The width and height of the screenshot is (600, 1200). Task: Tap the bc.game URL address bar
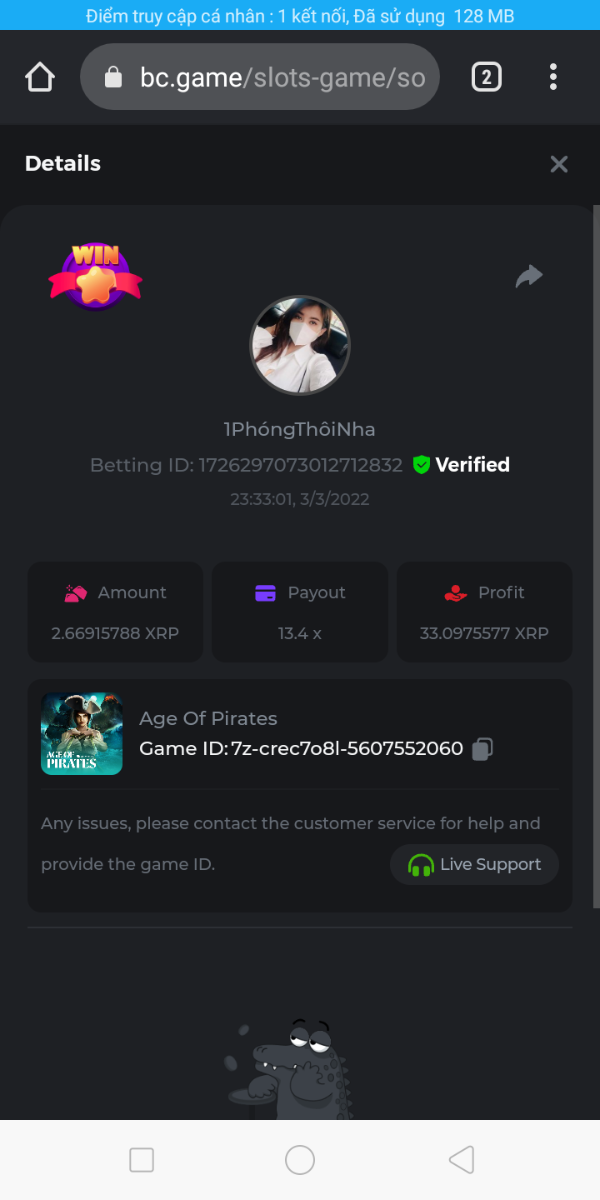point(280,77)
